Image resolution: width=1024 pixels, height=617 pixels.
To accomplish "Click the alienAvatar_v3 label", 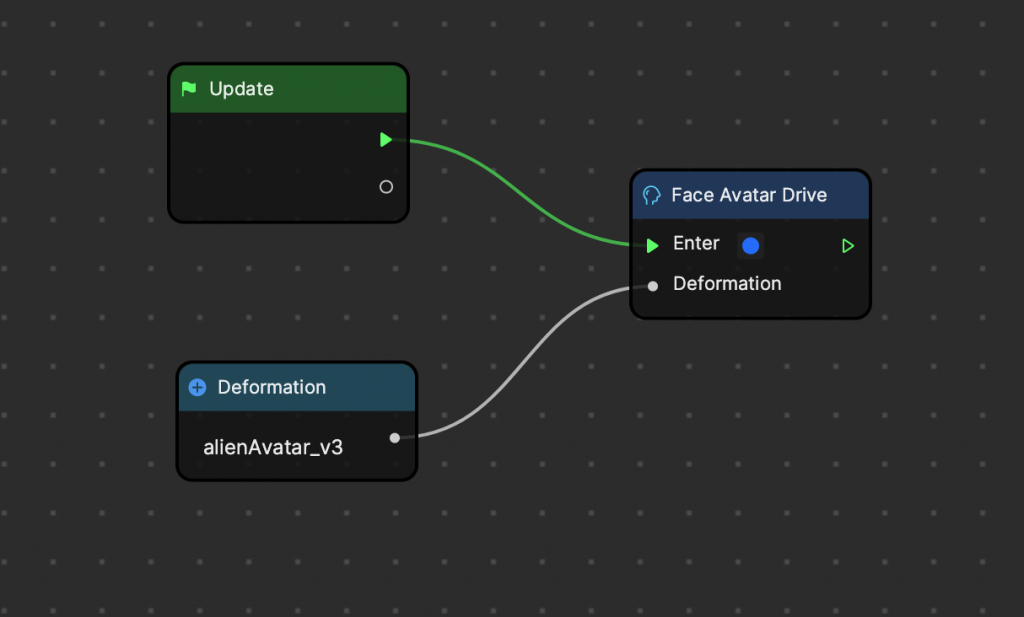I will 273,447.
